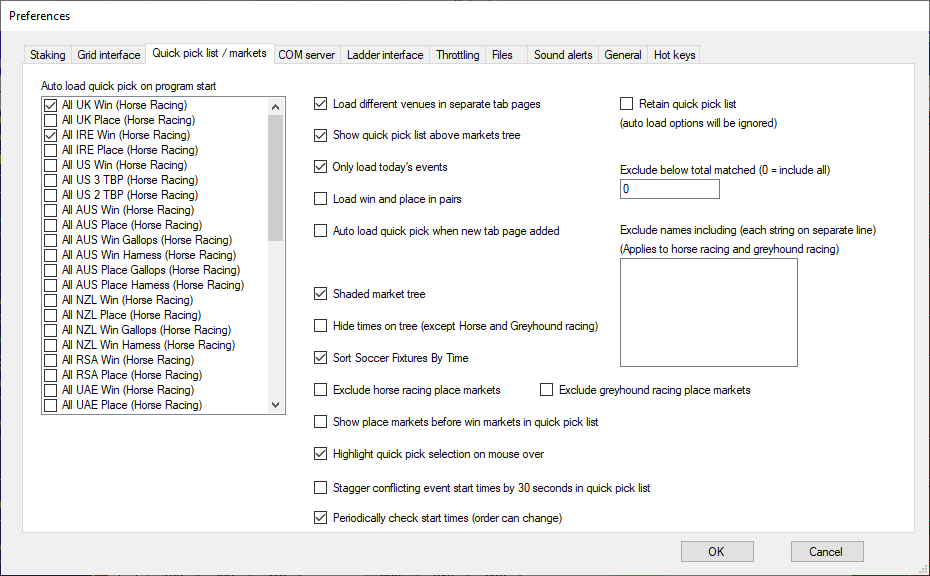Disable Highlight quick pick selection on mouse over

click(x=320, y=454)
